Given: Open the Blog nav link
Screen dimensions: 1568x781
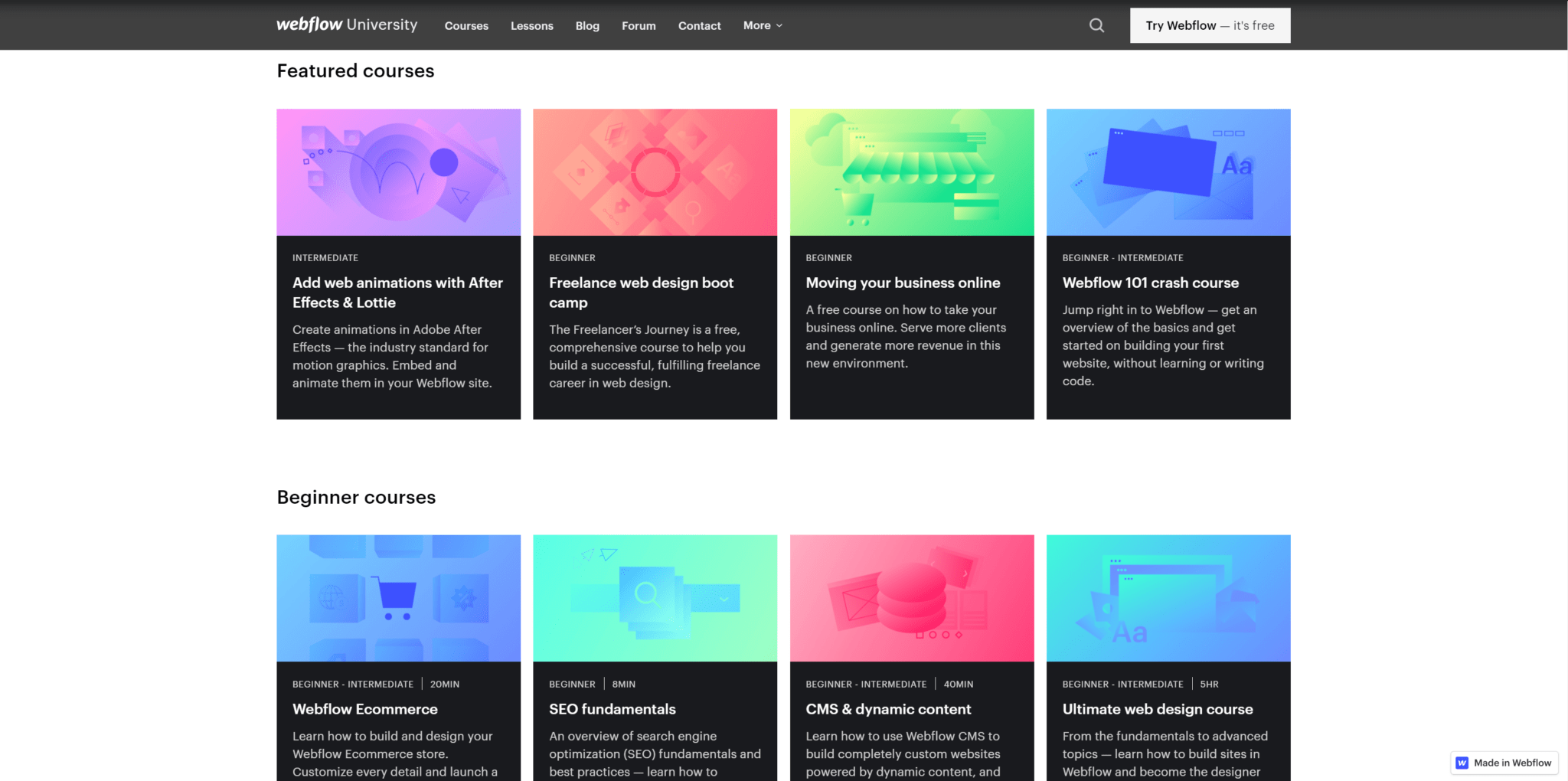Looking at the screenshot, I should [x=587, y=26].
